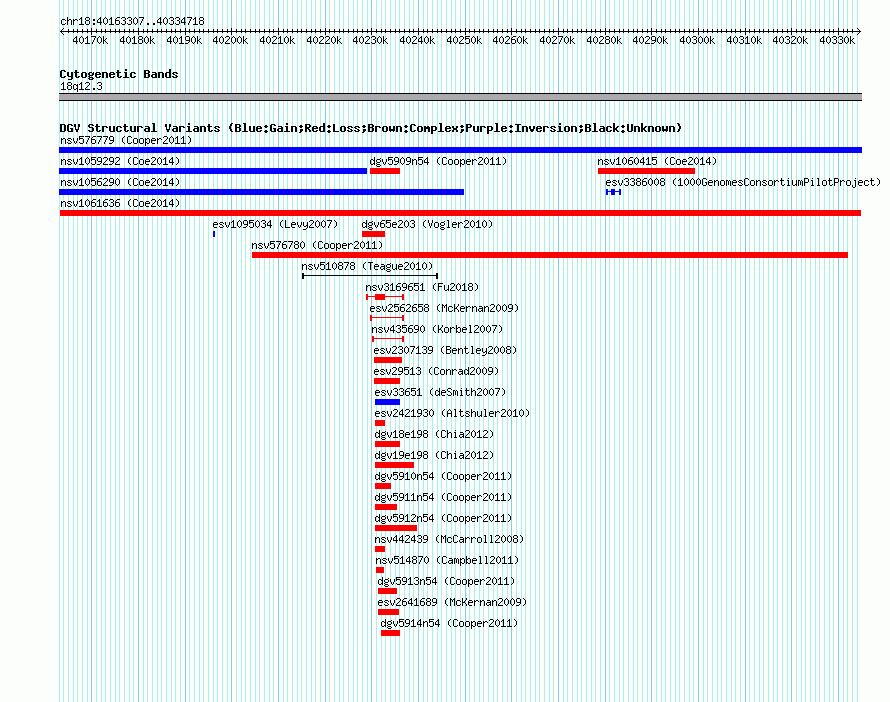This screenshot has width=890, height=702.
Task: Select the red nsv1060415 loss bar
Action: tap(646, 171)
